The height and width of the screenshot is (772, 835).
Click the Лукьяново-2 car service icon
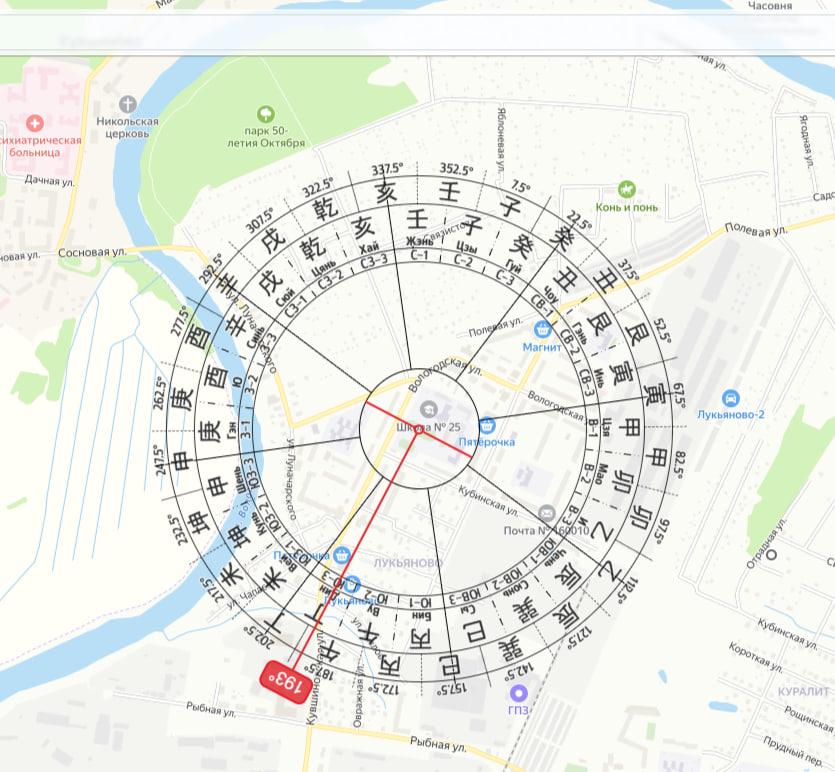click(x=730, y=398)
